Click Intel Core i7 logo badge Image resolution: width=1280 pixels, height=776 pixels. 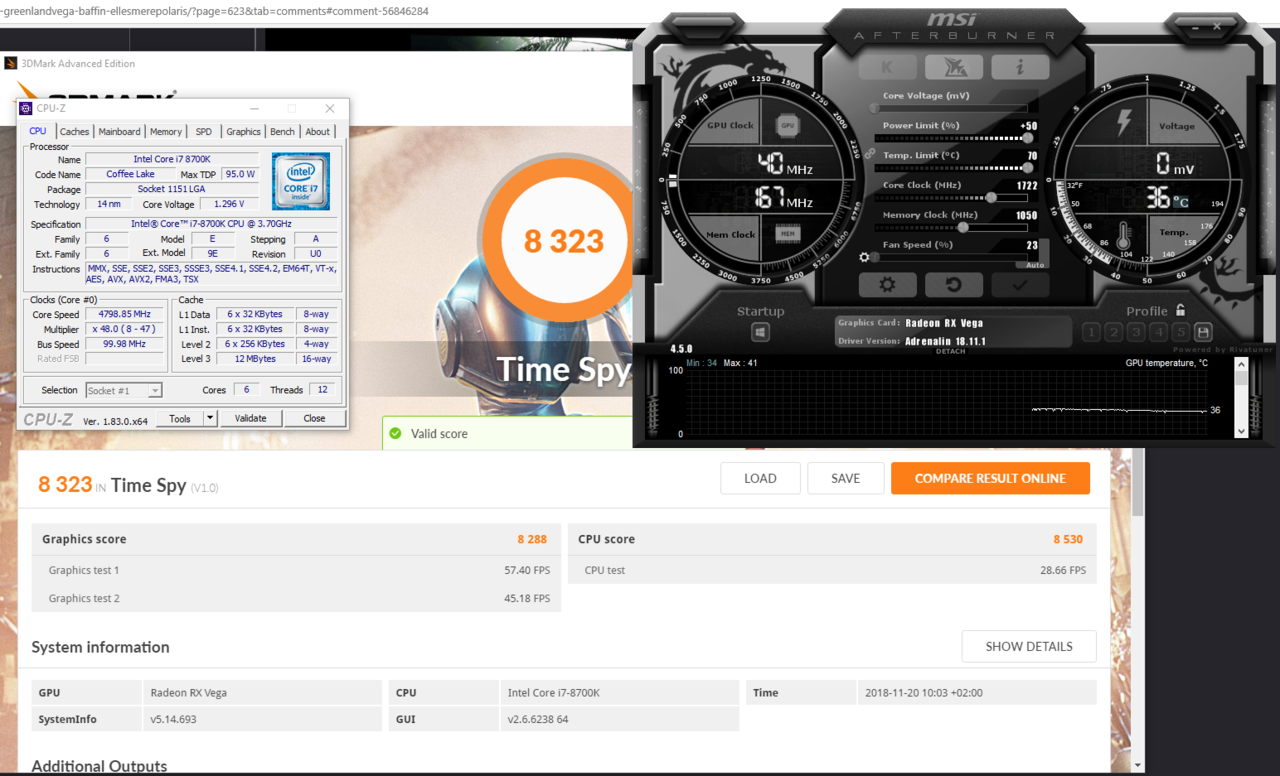click(300, 181)
